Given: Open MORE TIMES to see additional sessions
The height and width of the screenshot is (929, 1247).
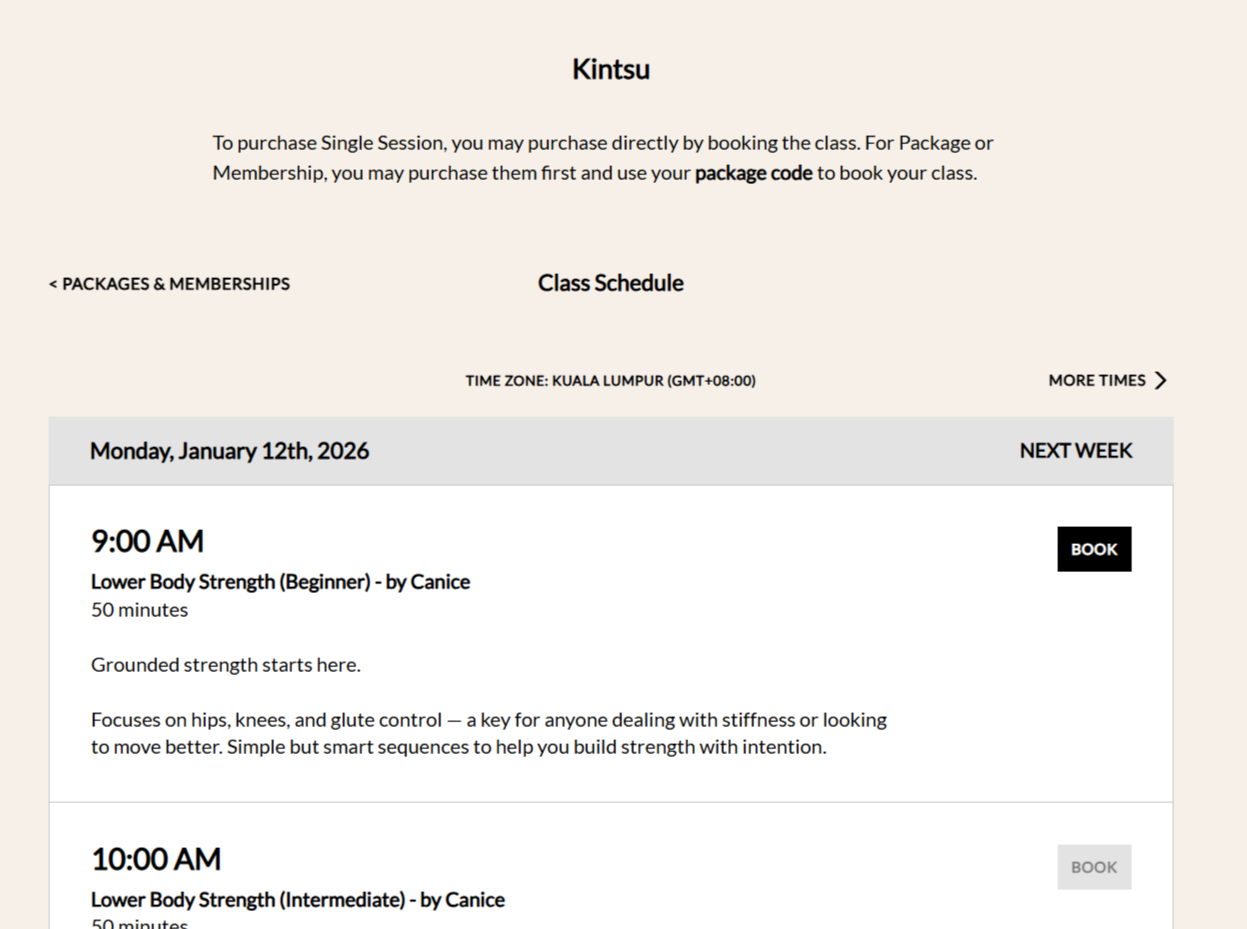Looking at the screenshot, I should (x=1097, y=380).
